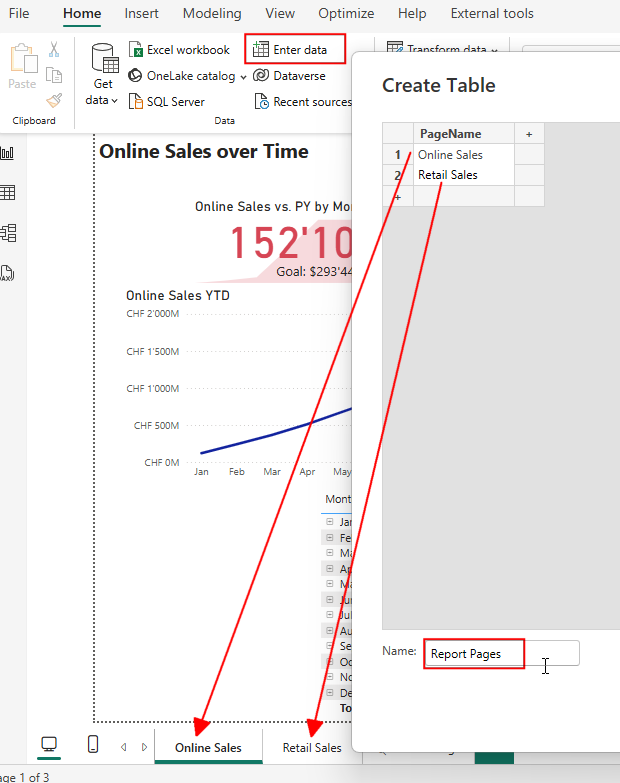This screenshot has width=620, height=783.
Task: Connect to SQL Server source
Action: coord(166,102)
